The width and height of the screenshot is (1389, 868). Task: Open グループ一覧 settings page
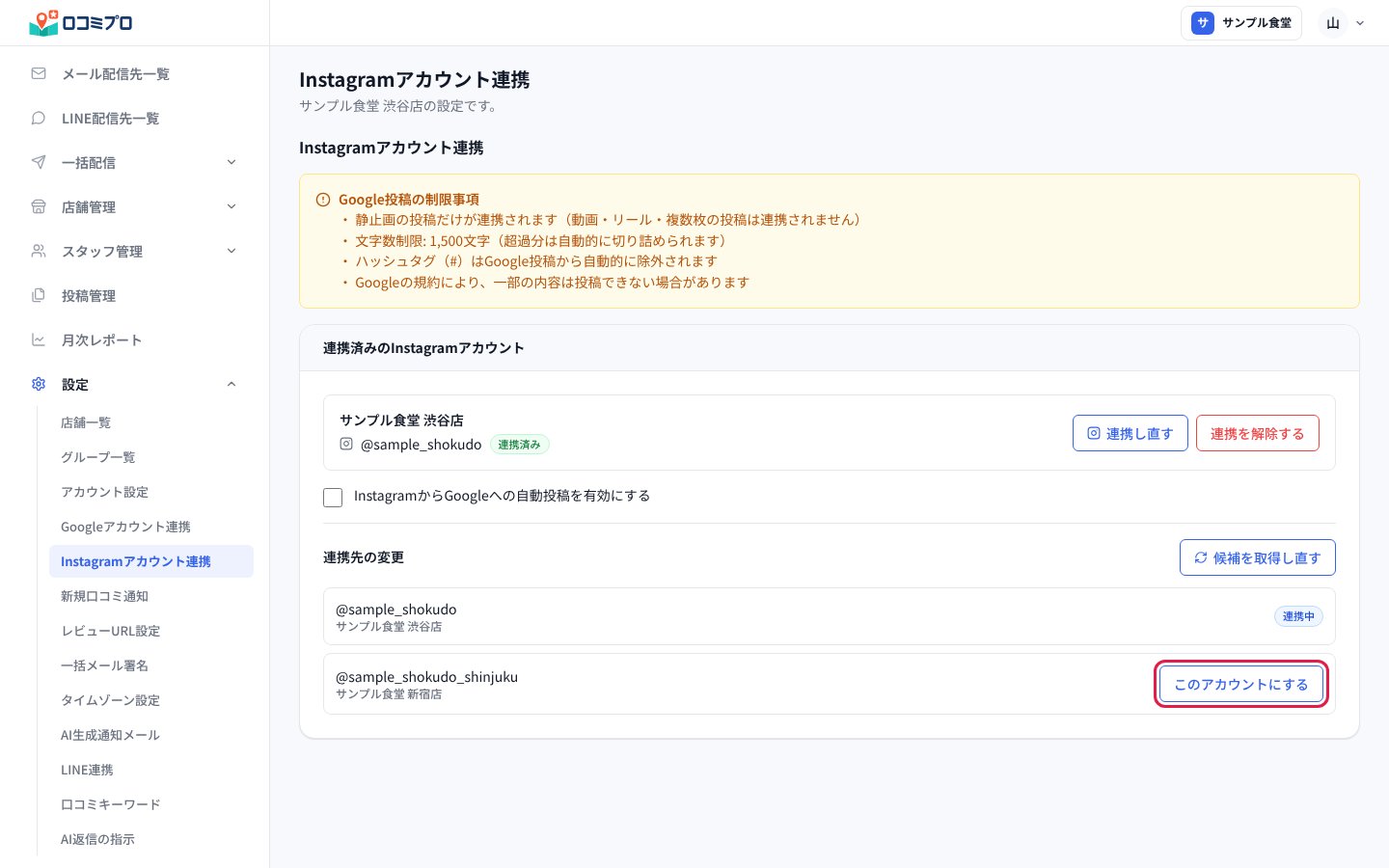[151, 457]
